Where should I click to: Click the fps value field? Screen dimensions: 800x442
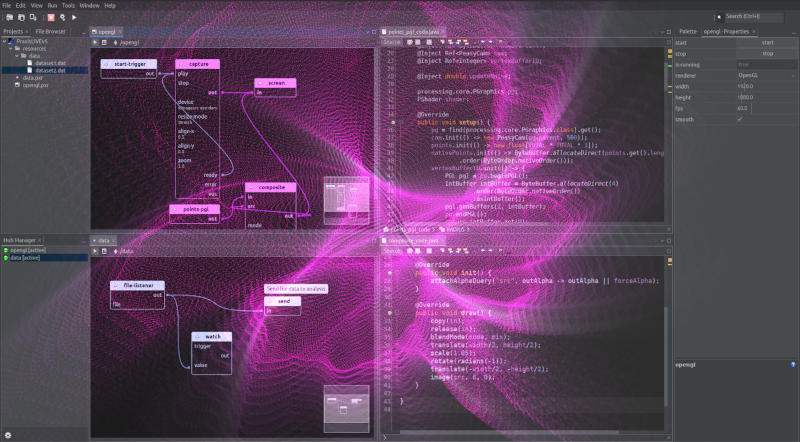[767, 108]
